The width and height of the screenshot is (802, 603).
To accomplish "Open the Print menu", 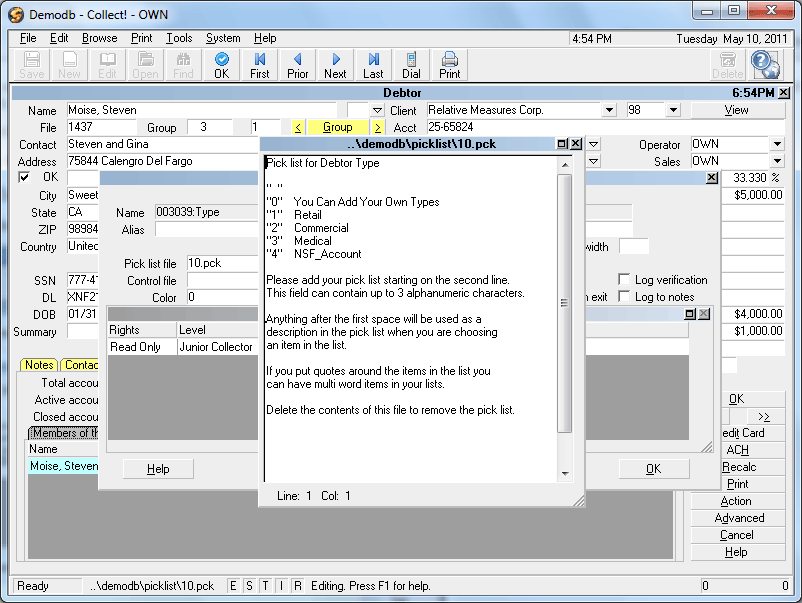I will [141, 38].
